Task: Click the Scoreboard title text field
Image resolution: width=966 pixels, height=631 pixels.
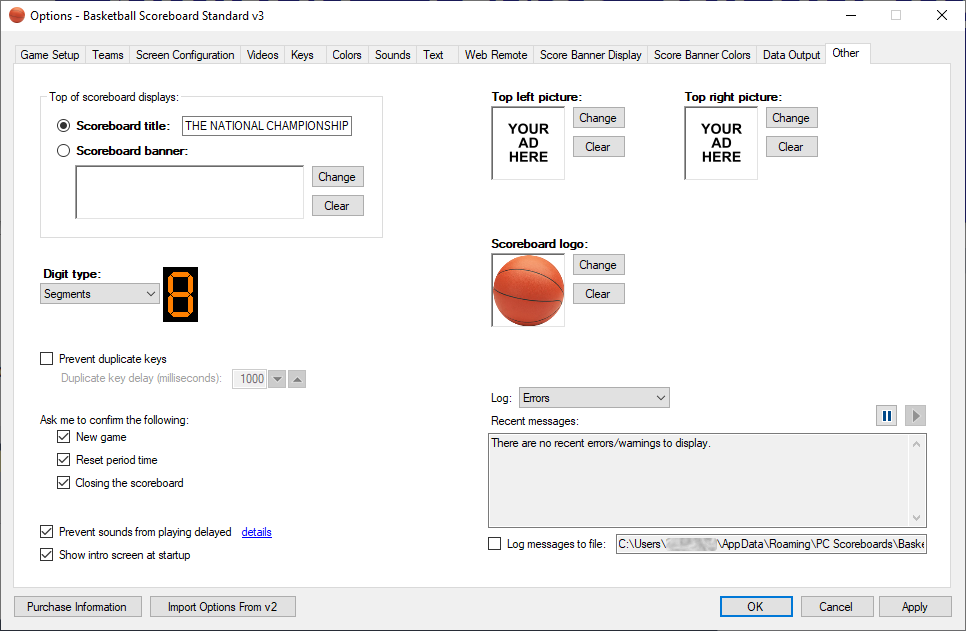Action: (x=267, y=126)
